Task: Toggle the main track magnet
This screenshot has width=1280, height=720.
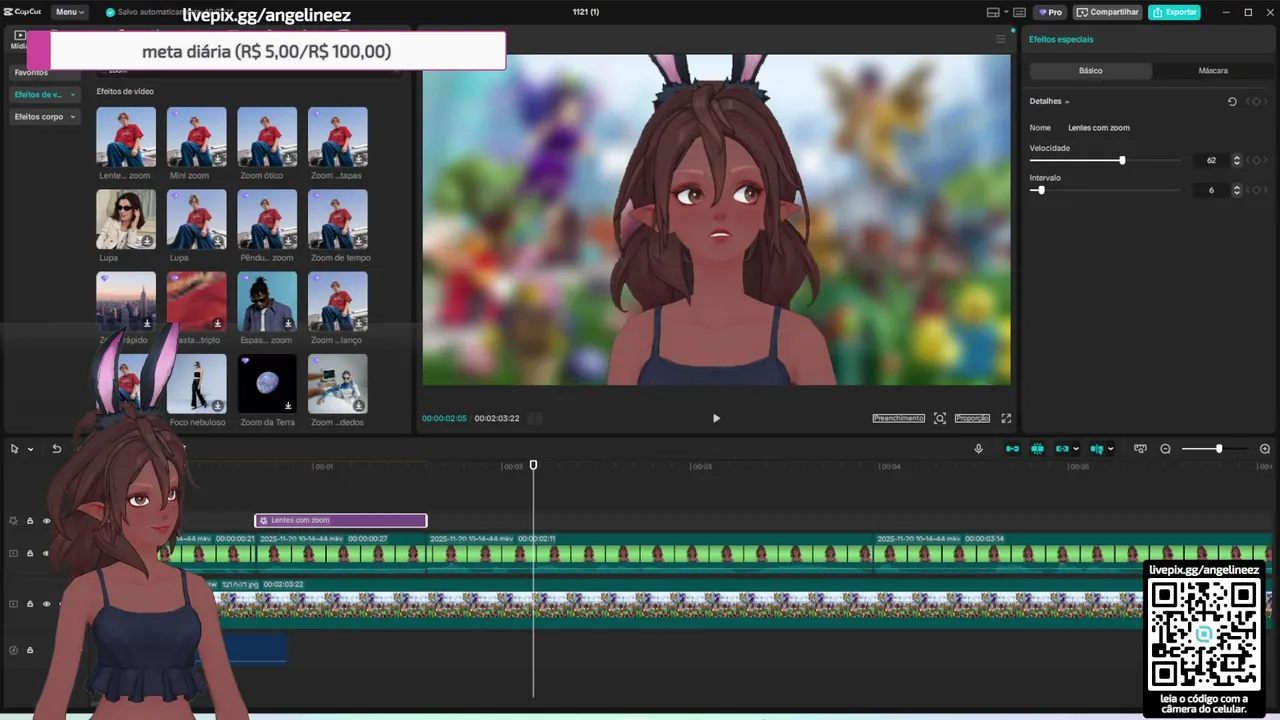Action: point(1012,449)
